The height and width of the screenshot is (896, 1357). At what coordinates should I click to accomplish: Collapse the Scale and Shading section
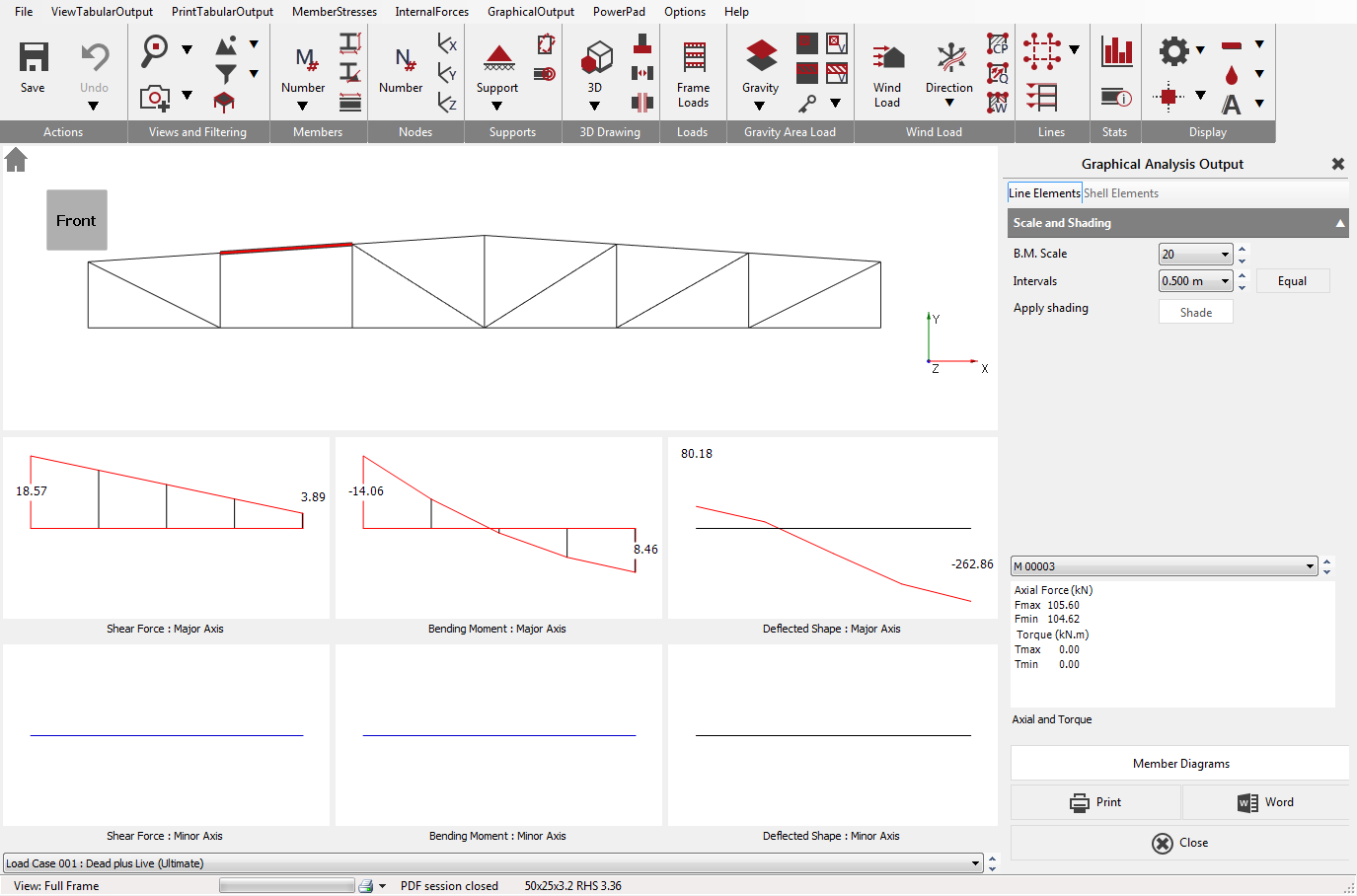coord(1339,224)
